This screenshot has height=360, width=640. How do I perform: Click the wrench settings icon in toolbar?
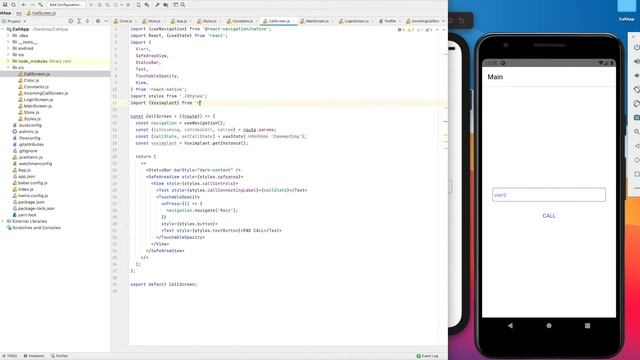pyautogui.click(x=158, y=4)
